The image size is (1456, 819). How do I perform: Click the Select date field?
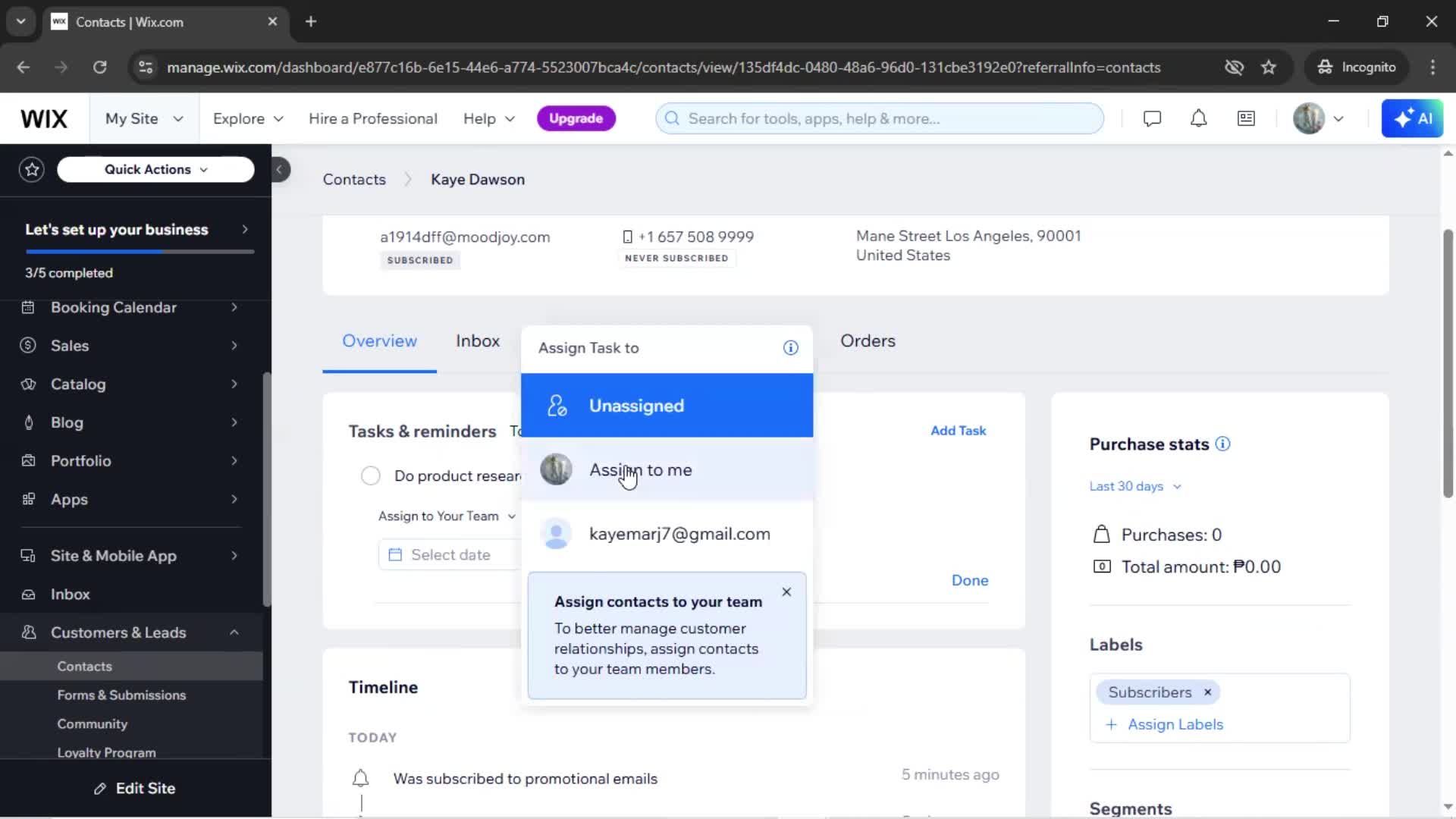[449, 555]
